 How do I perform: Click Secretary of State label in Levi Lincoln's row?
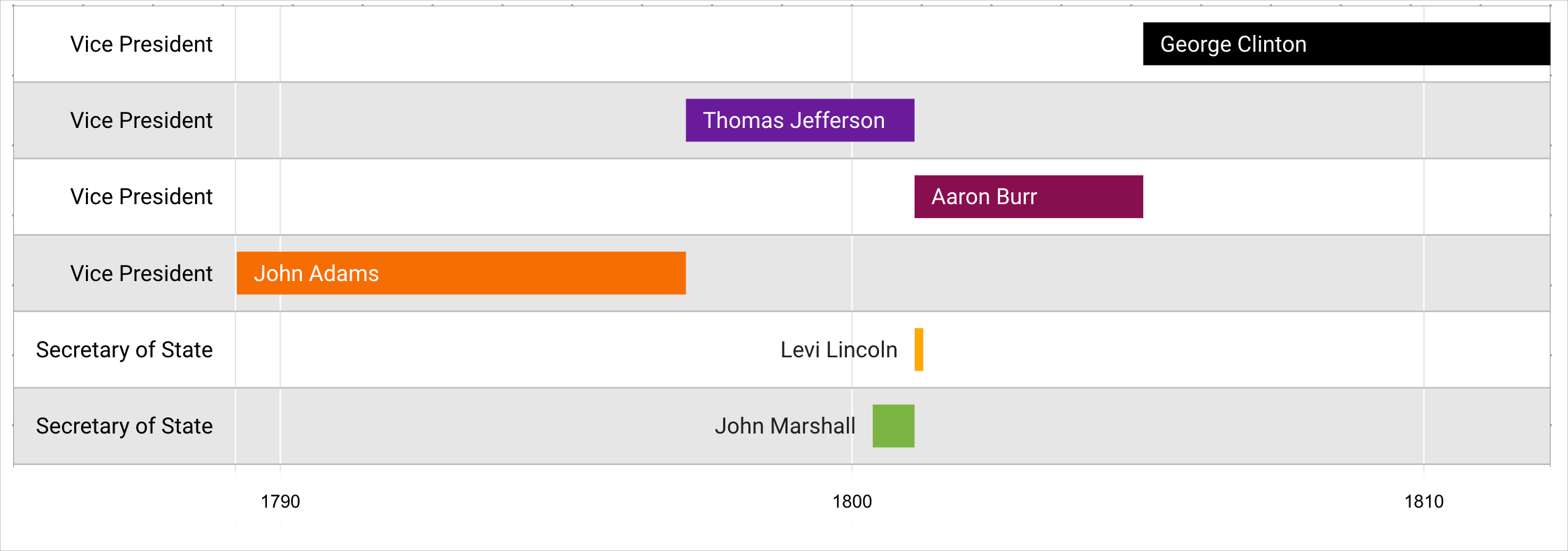pos(124,350)
